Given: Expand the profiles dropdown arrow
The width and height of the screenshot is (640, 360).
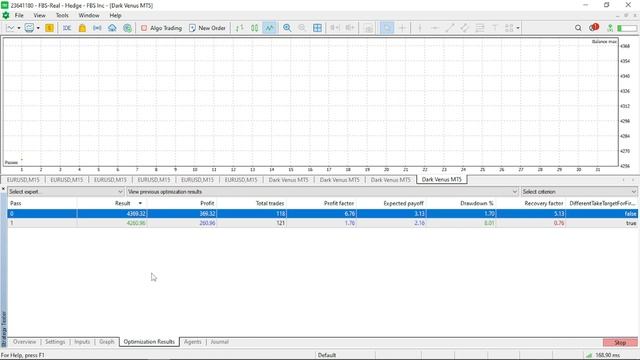Looking at the screenshot, I should pos(38,28).
